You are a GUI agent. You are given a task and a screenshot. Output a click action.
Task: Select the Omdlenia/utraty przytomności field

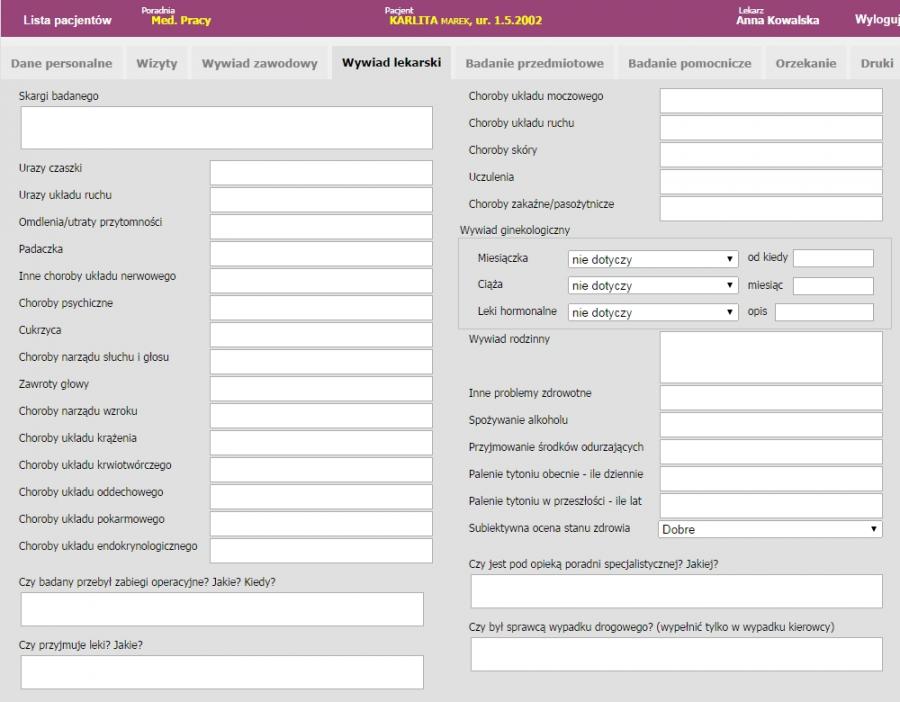(321, 227)
